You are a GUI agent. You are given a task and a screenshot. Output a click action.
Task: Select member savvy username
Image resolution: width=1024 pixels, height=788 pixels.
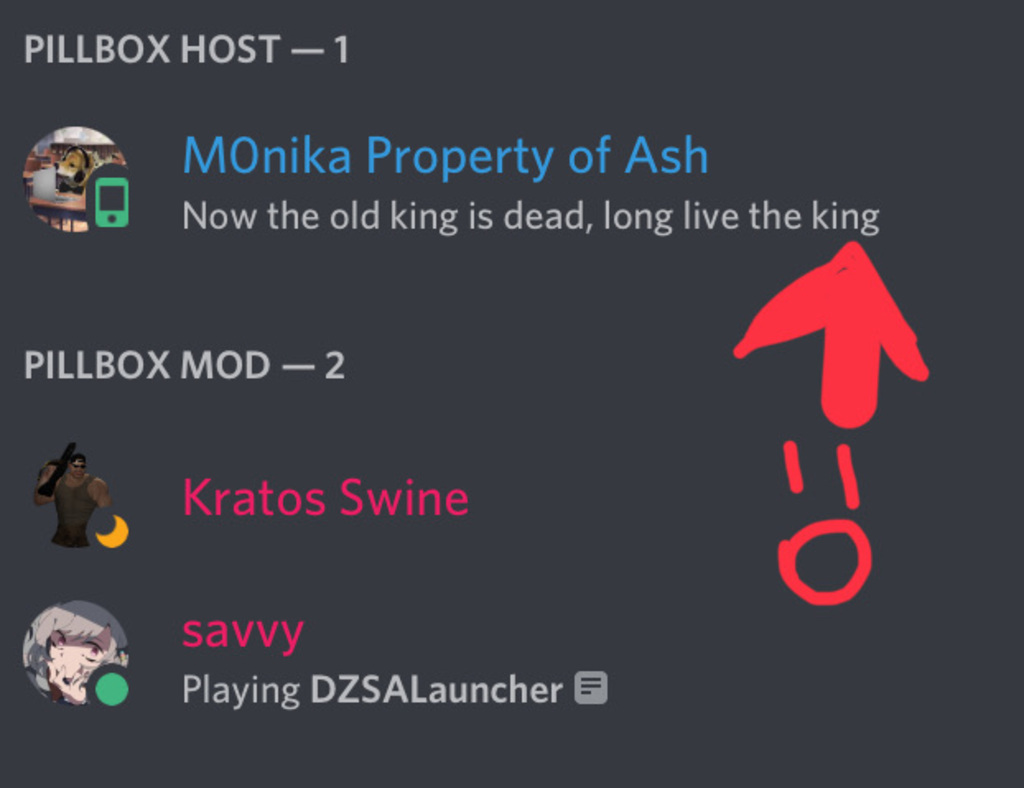[243, 633]
